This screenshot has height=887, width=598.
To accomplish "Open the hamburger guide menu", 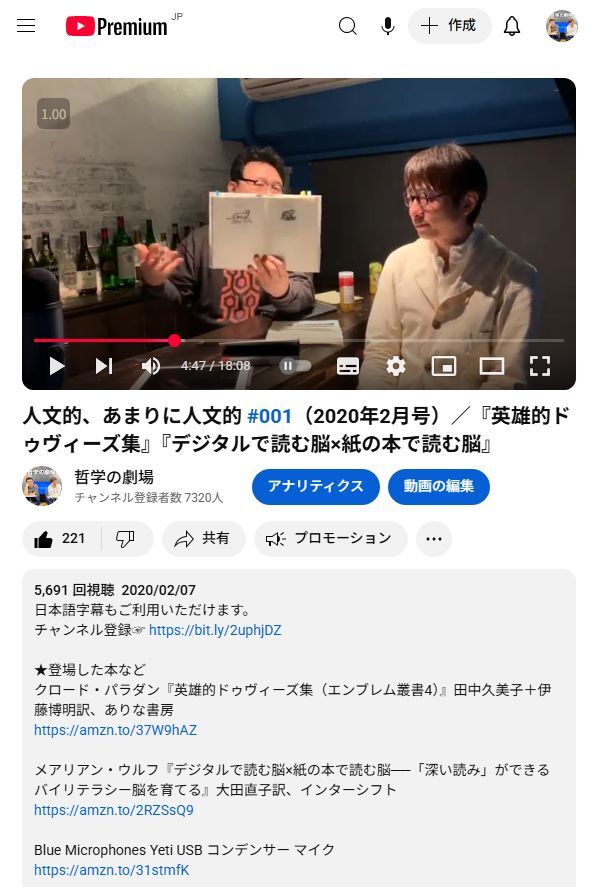I will point(26,26).
